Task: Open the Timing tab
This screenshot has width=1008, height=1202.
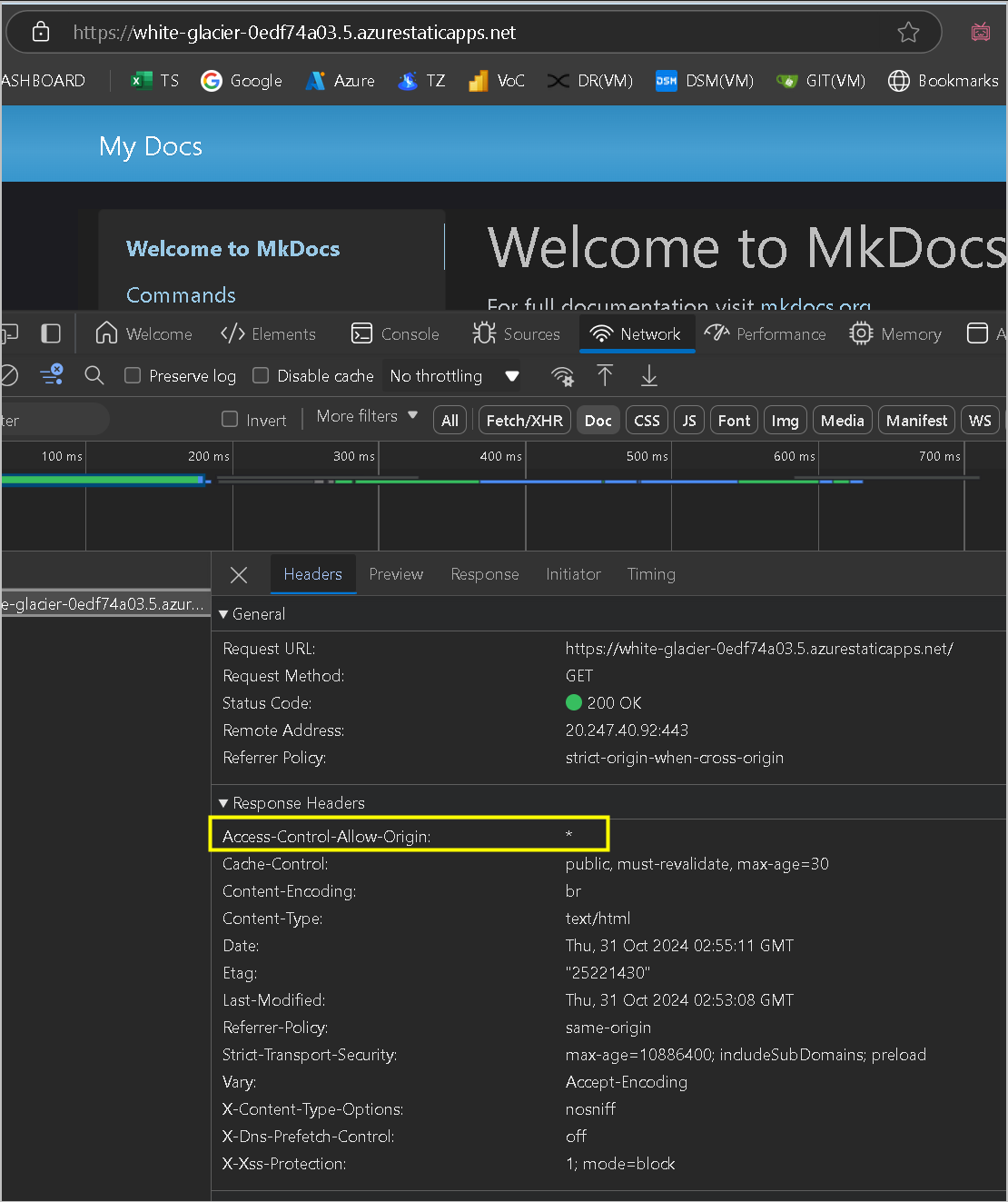Action: tap(651, 574)
